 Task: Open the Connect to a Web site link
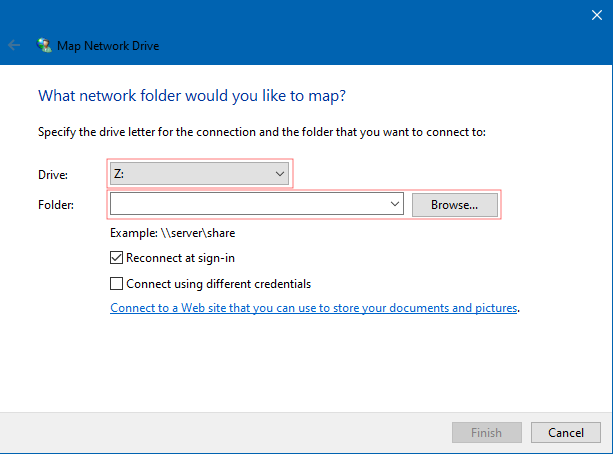(x=314, y=308)
